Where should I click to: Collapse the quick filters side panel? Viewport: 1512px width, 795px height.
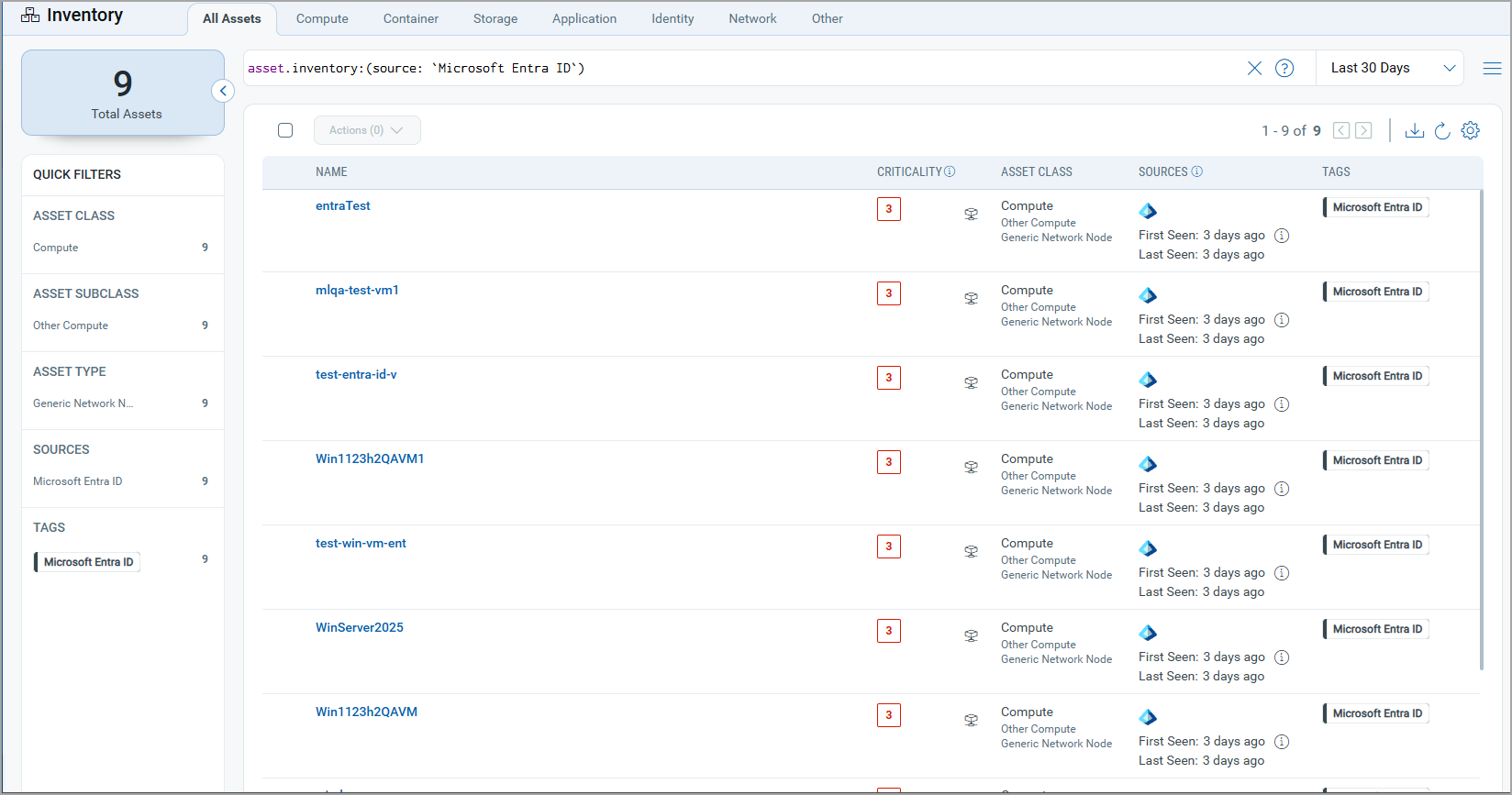pos(223,91)
